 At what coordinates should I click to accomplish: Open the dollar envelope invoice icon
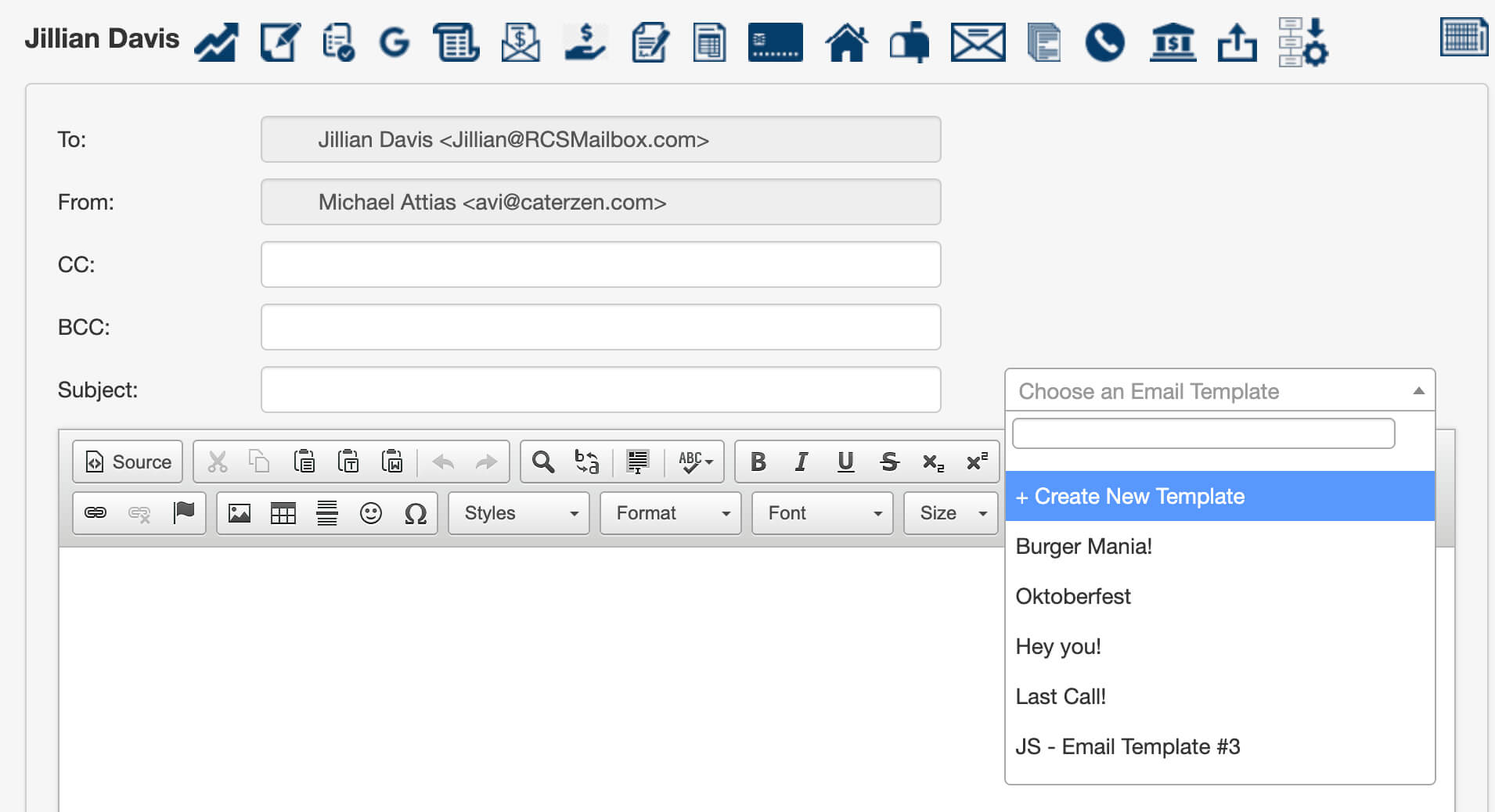(521, 41)
